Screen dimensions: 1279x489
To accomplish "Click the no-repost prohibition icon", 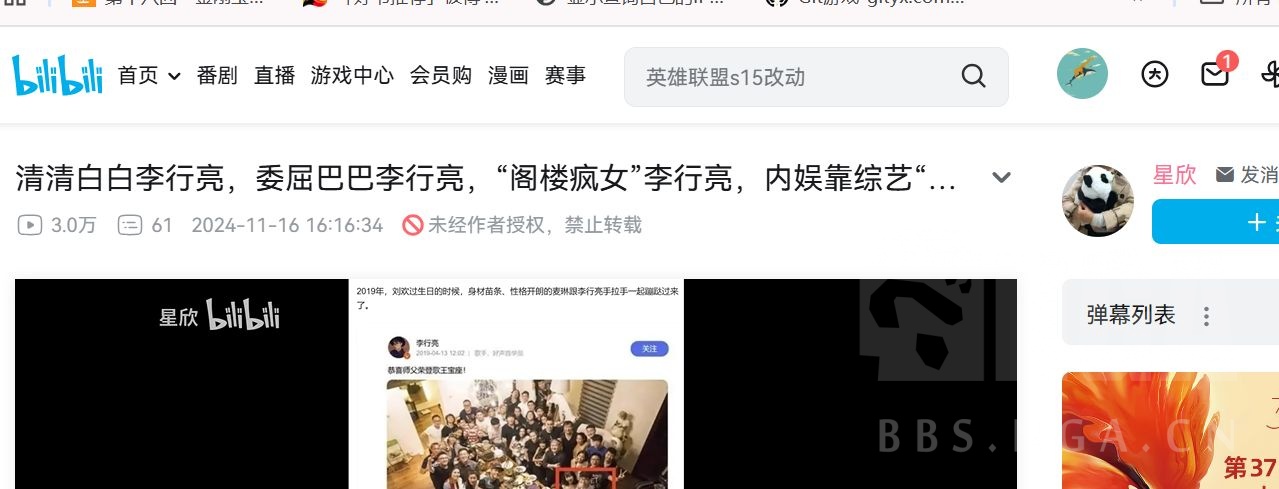I will click(x=412, y=225).
